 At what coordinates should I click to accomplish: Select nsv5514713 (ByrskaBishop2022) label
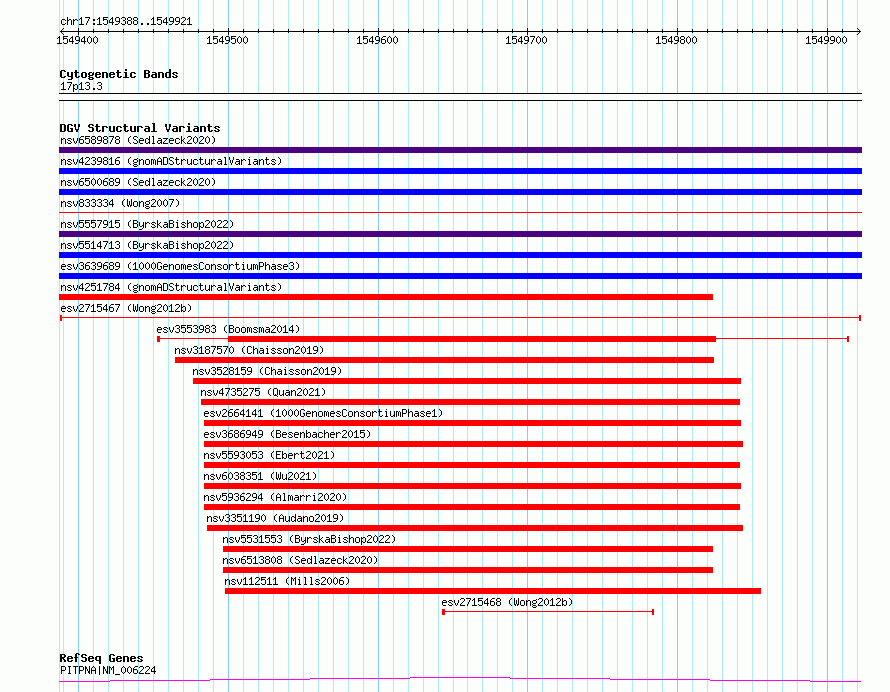click(x=147, y=245)
